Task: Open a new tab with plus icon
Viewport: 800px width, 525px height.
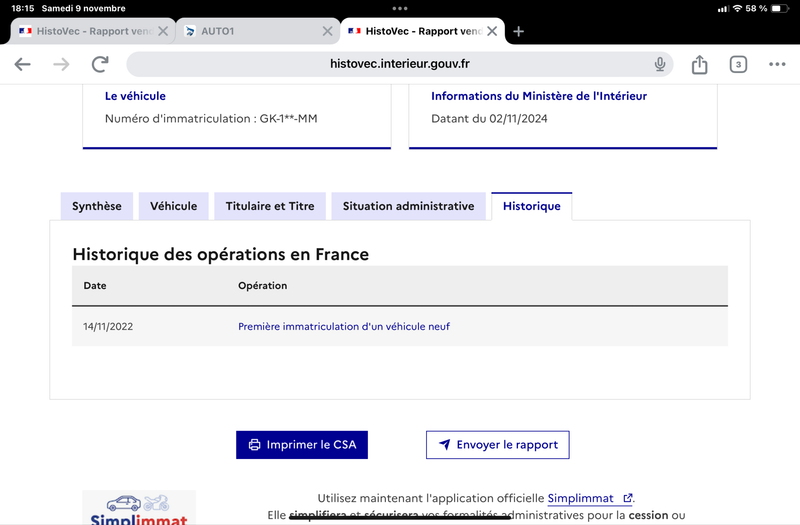Action: click(x=518, y=32)
